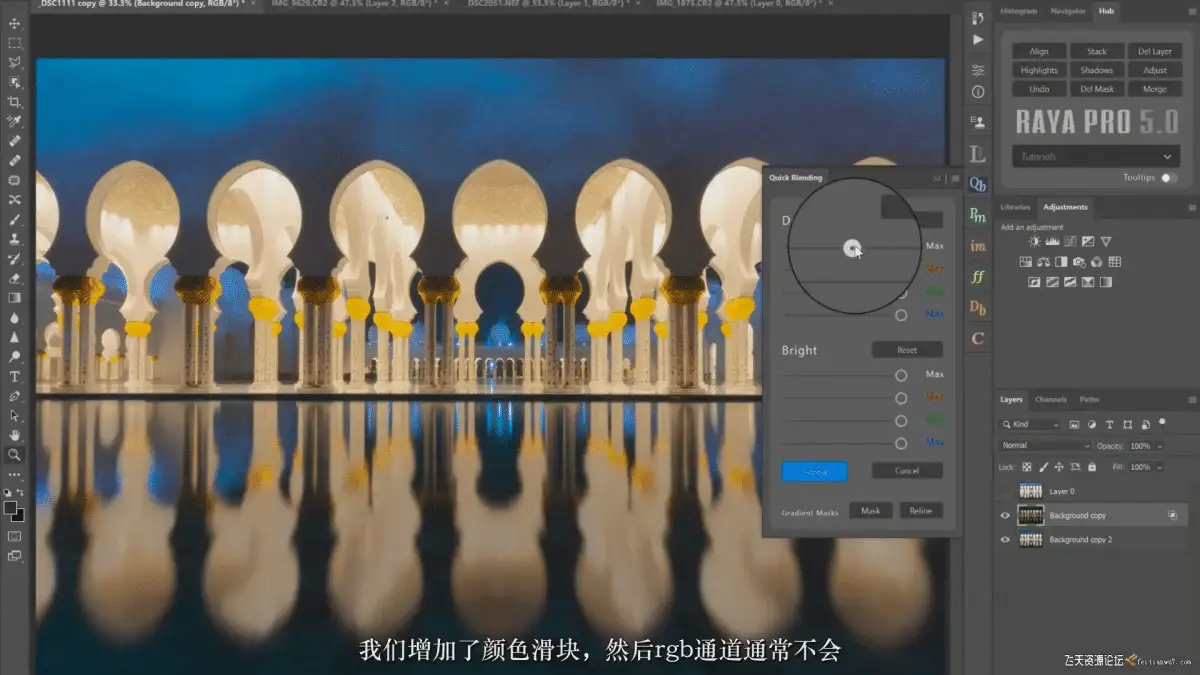
Task: Click the first Bright Max slider handle
Action: pos(901,375)
